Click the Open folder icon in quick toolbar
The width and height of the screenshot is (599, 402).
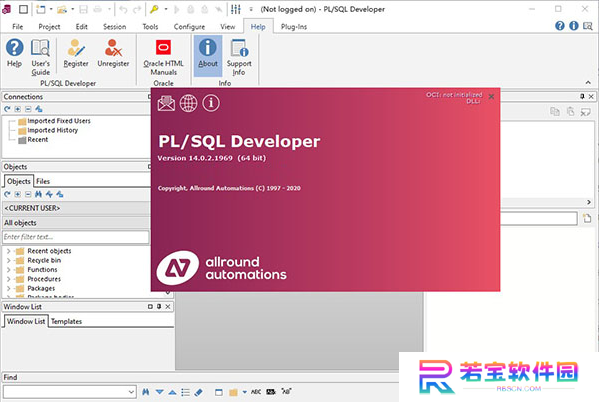click(x=62, y=9)
